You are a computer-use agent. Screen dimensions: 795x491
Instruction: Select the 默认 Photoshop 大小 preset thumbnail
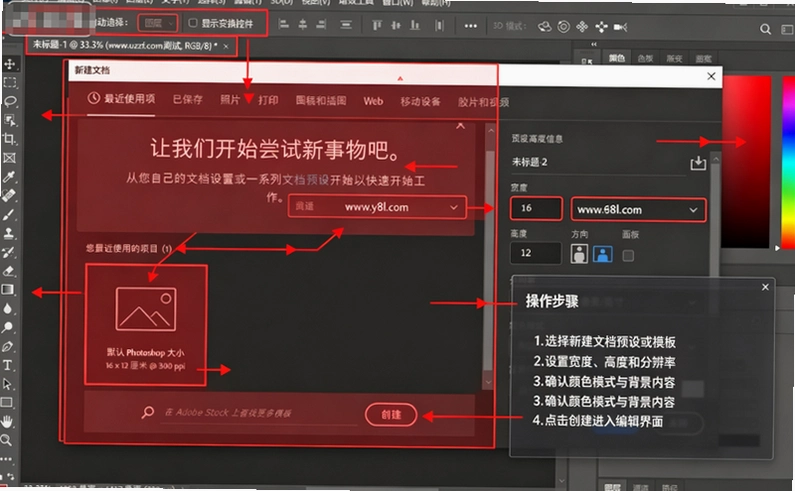point(146,325)
